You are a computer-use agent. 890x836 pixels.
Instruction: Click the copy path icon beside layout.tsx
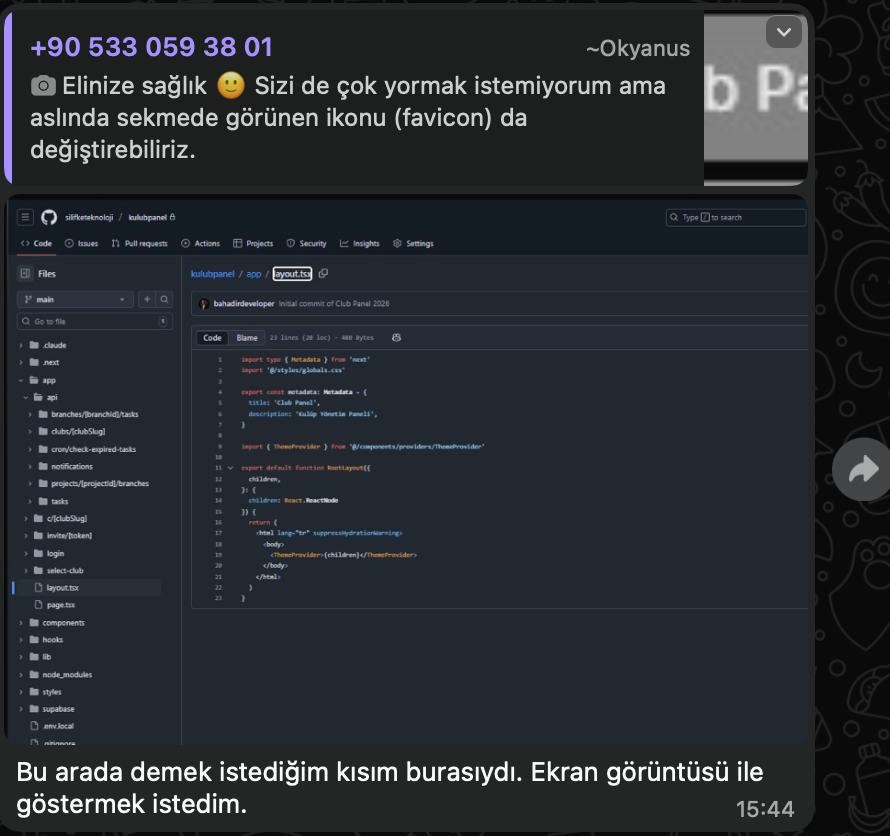pyautogui.click(x=323, y=274)
